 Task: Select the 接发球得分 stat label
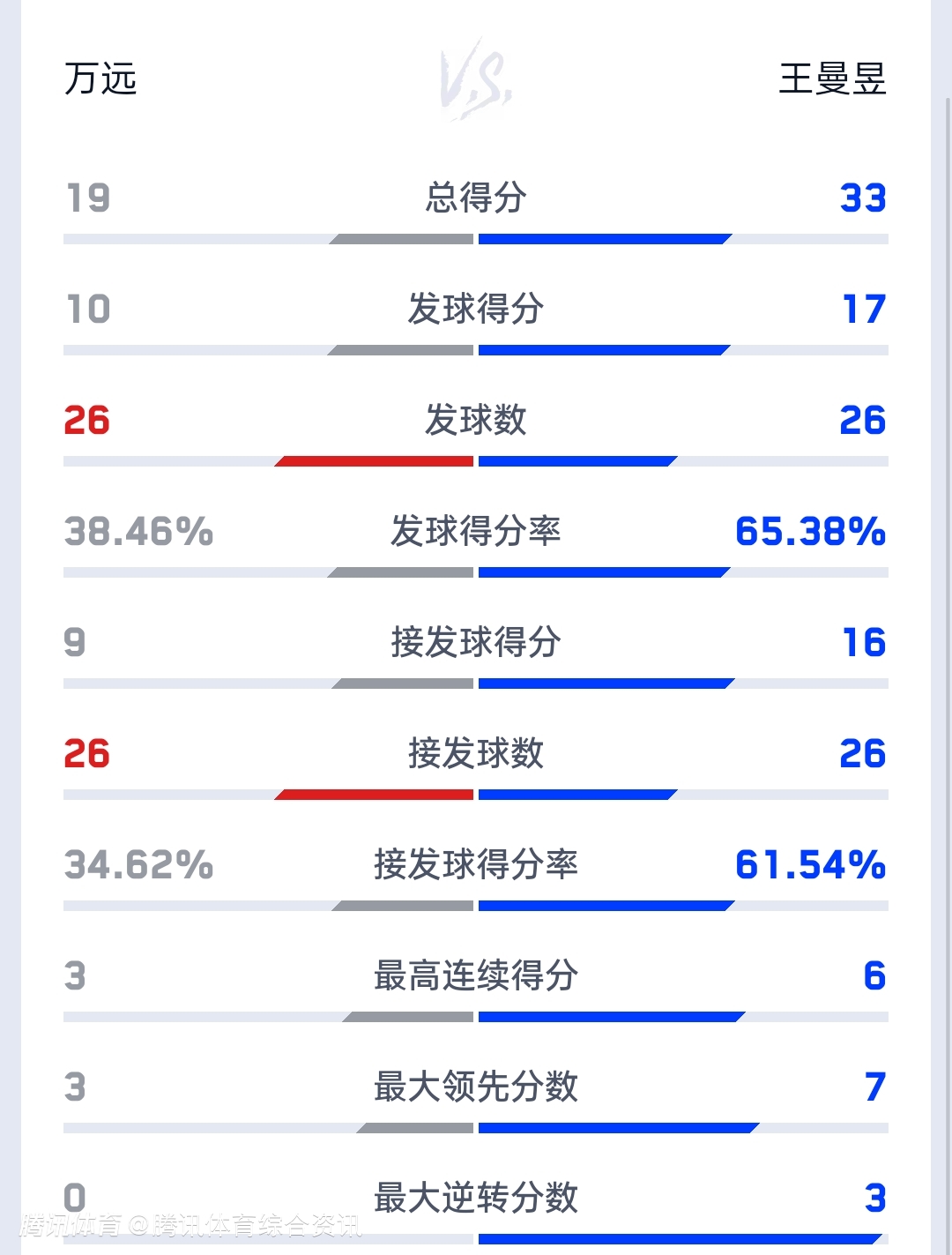(x=476, y=642)
